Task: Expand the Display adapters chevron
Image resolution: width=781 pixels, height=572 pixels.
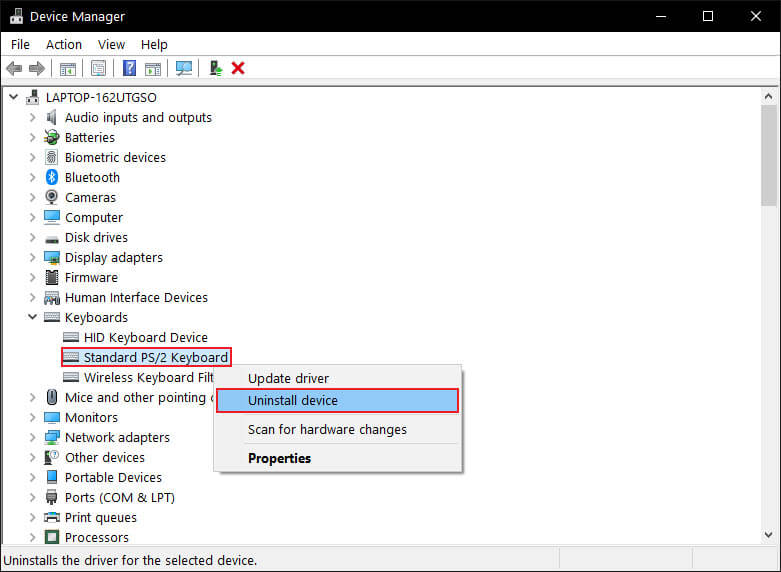Action: tap(32, 258)
